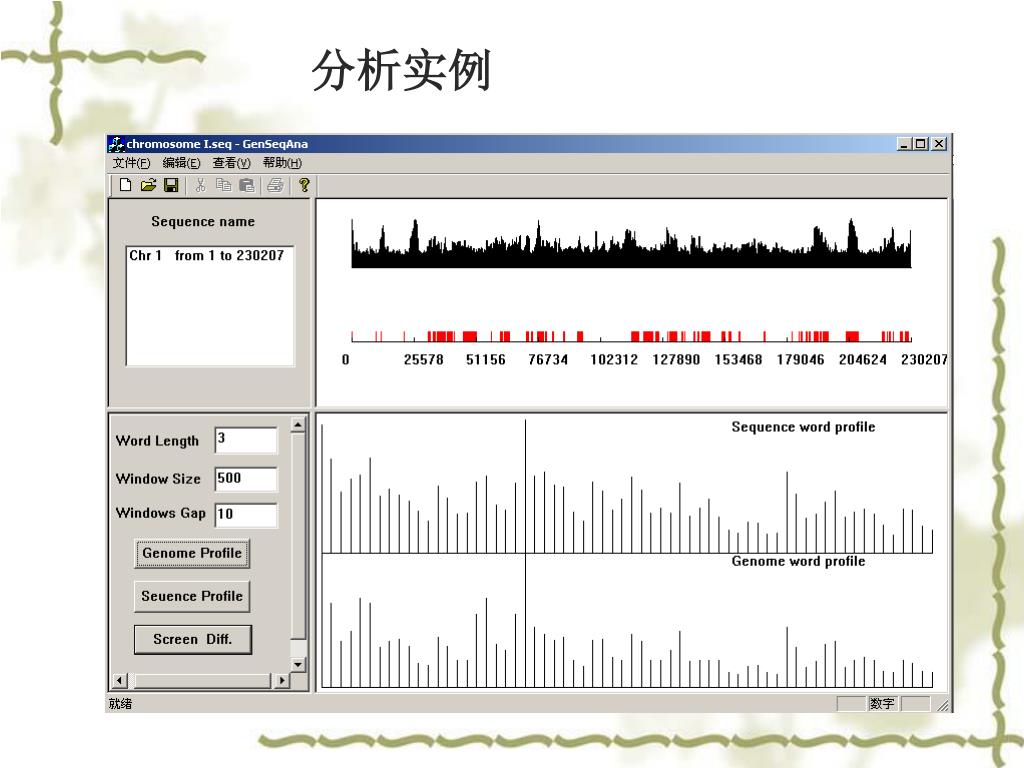
Task: Click the 'Genome word profile' label
Action: 798,562
